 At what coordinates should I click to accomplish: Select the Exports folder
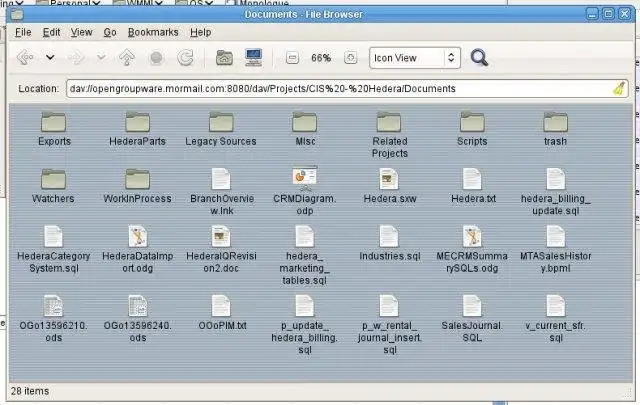tap(54, 129)
